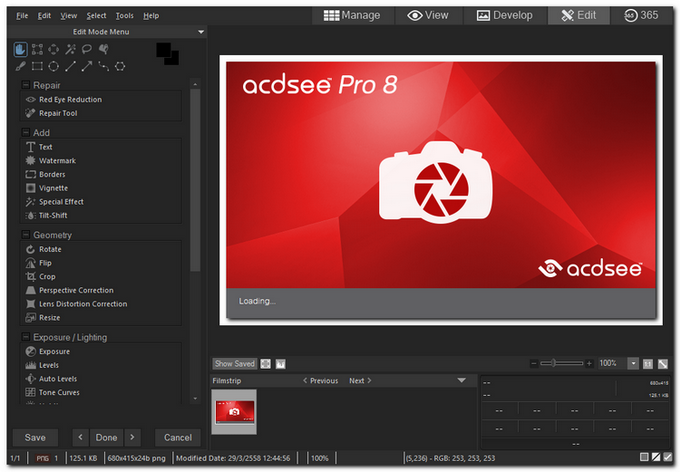Switch to Develop mode
The width and height of the screenshot is (680, 472).
coord(505,16)
